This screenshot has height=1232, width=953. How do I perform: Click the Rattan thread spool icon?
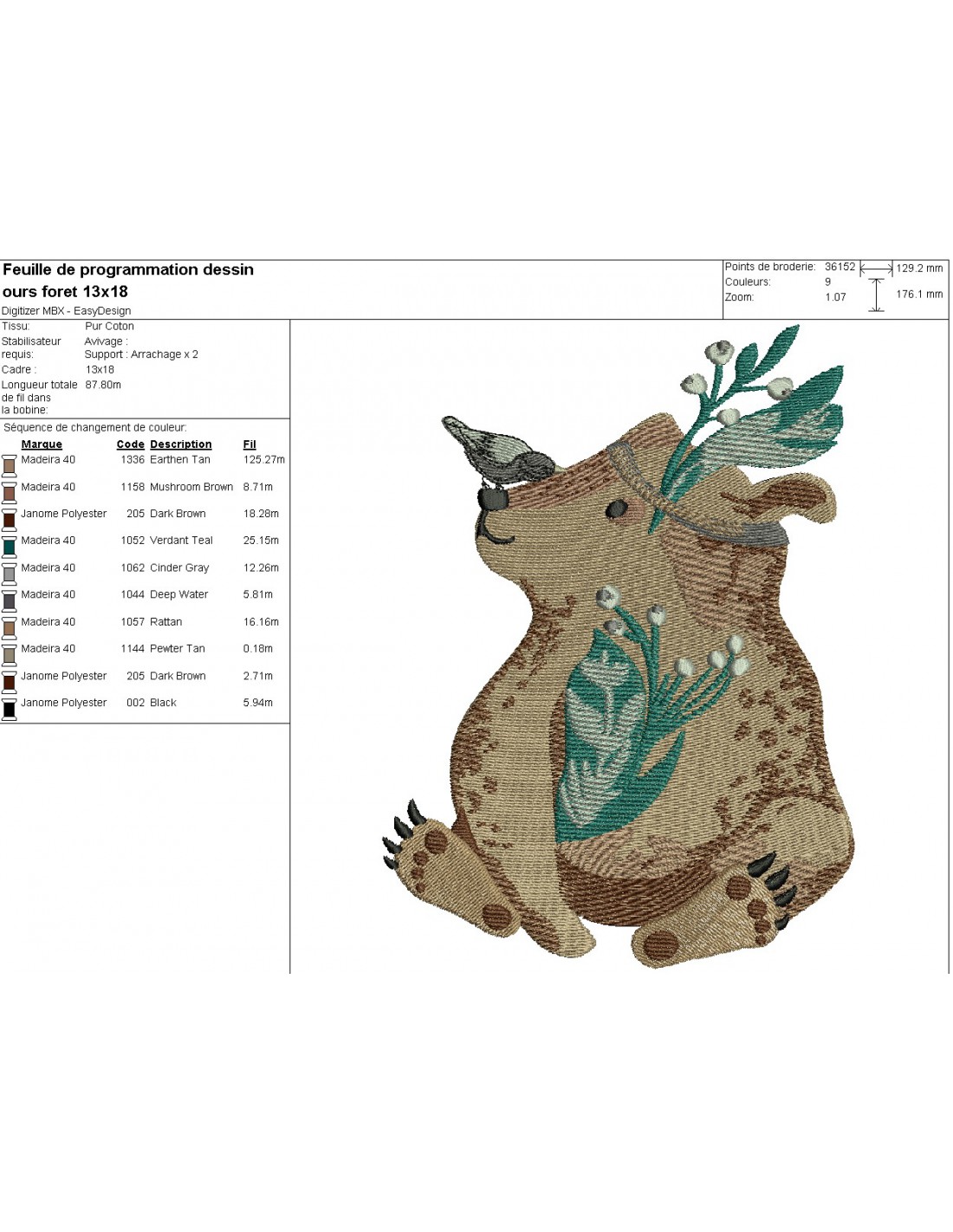[x=9, y=627]
